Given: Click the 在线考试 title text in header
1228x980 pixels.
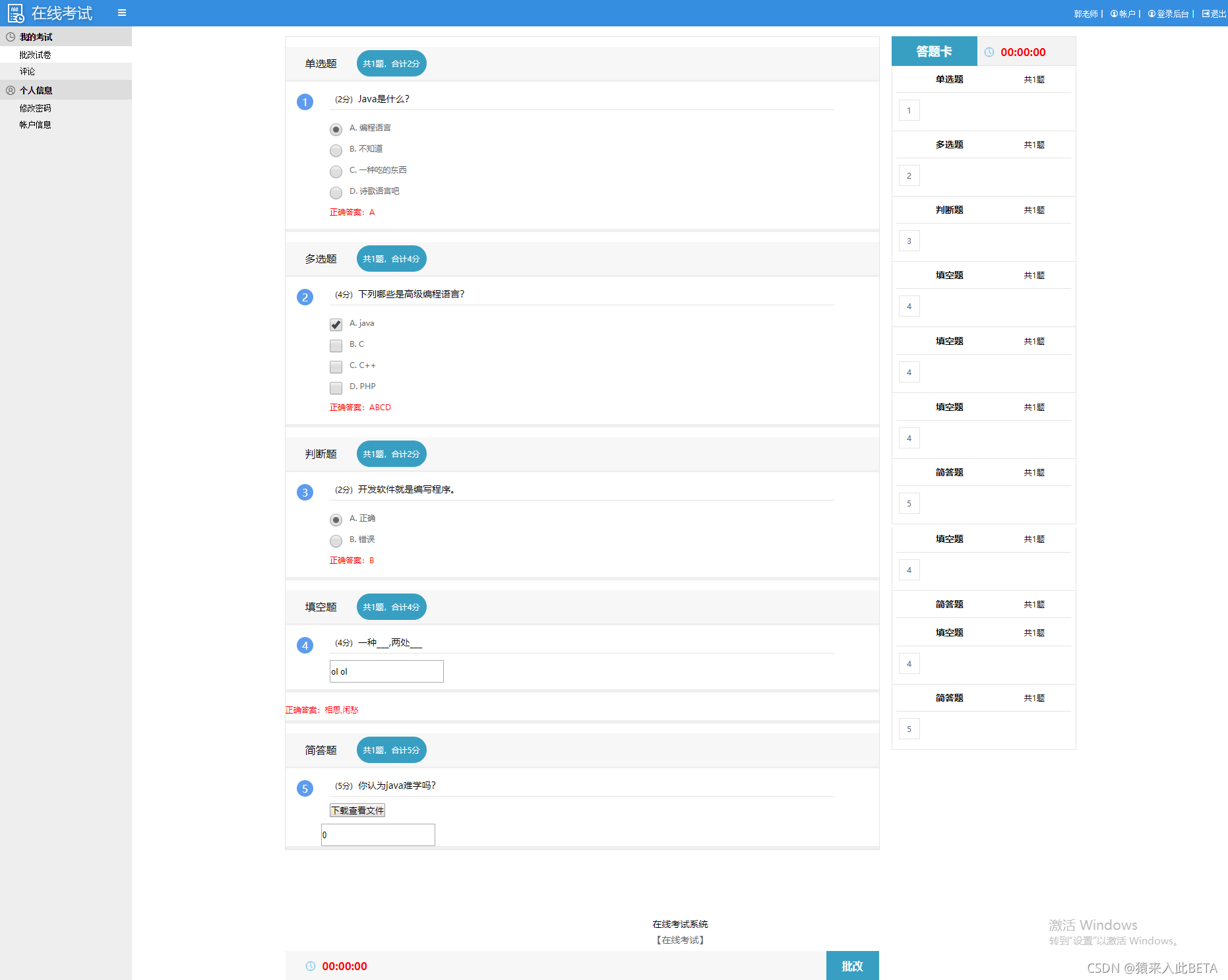Looking at the screenshot, I should tap(62, 13).
